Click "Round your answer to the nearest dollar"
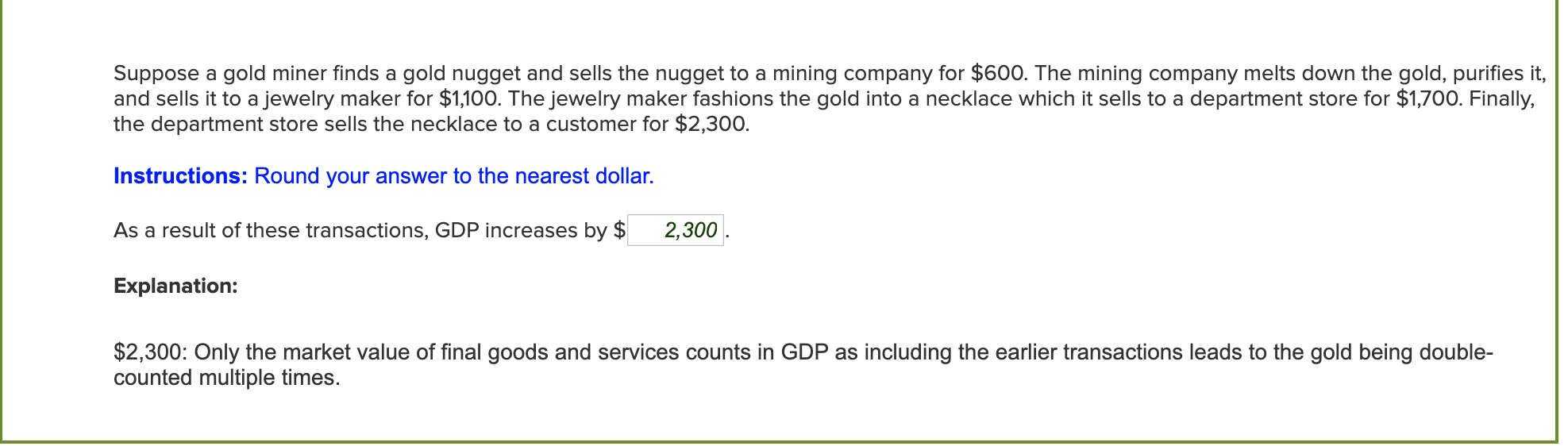This screenshot has height=446, width=1568. coord(453,176)
